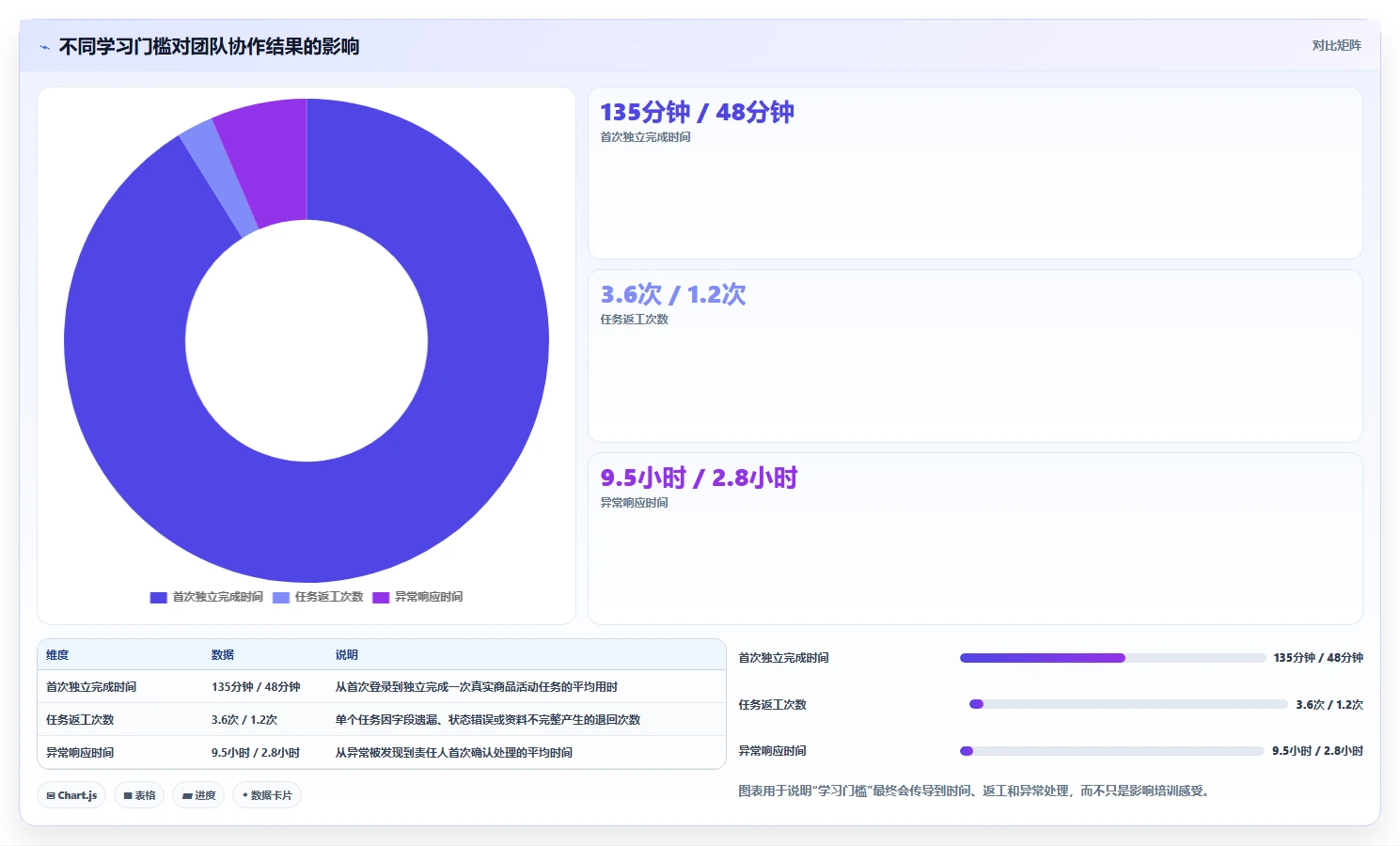This screenshot has width=1400, height=846.
Task: Select the 3.6次 / 1.2次 value right of the progress bar
Action: (x=1329, y=705)
